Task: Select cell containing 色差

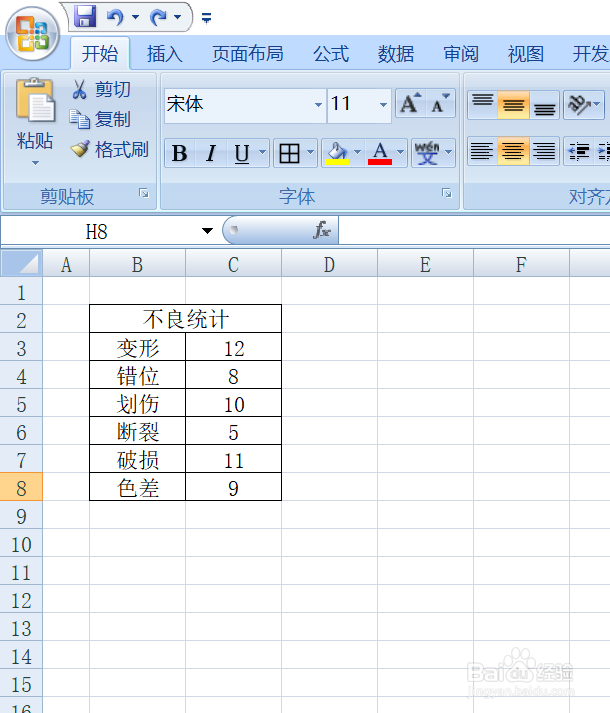Action: [137, 487]
